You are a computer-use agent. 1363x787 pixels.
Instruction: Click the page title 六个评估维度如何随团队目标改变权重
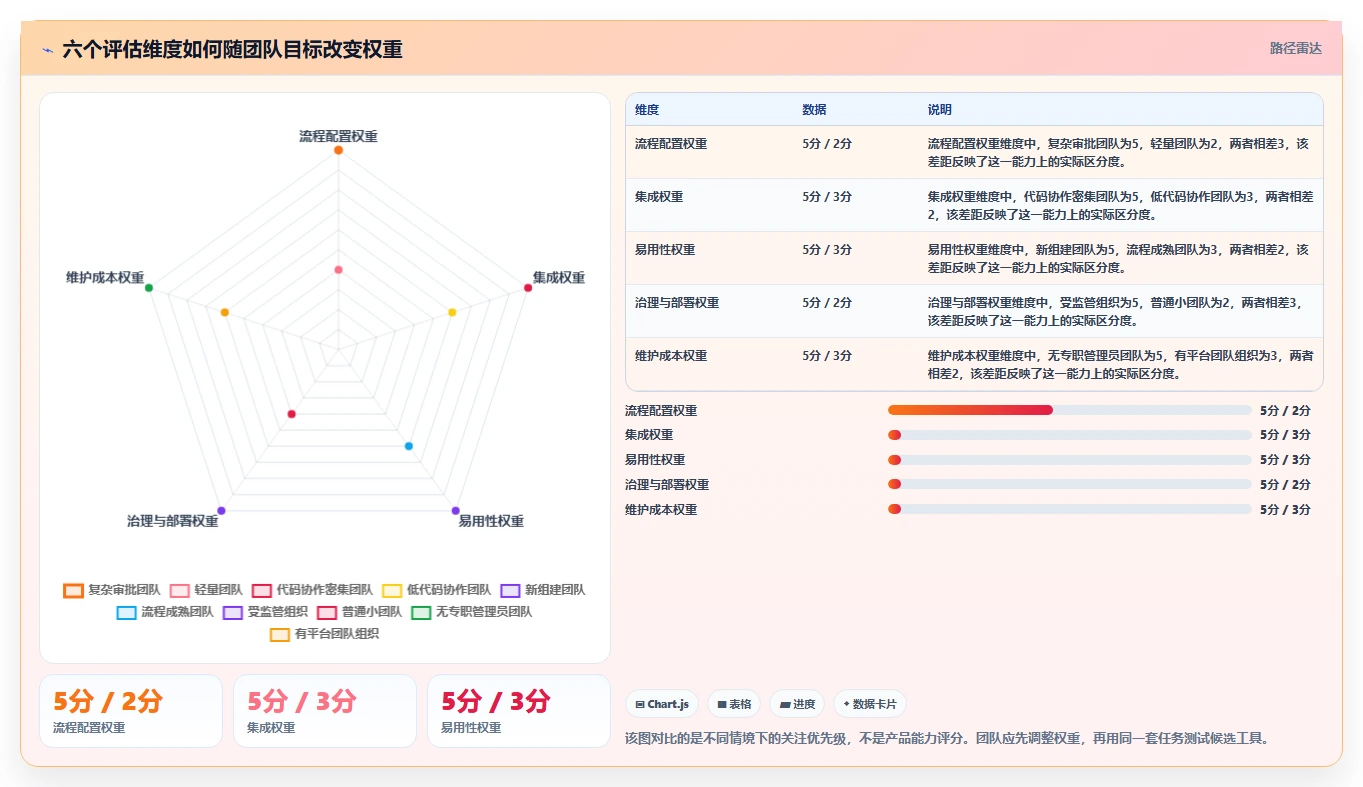click(x=232, y=49)
